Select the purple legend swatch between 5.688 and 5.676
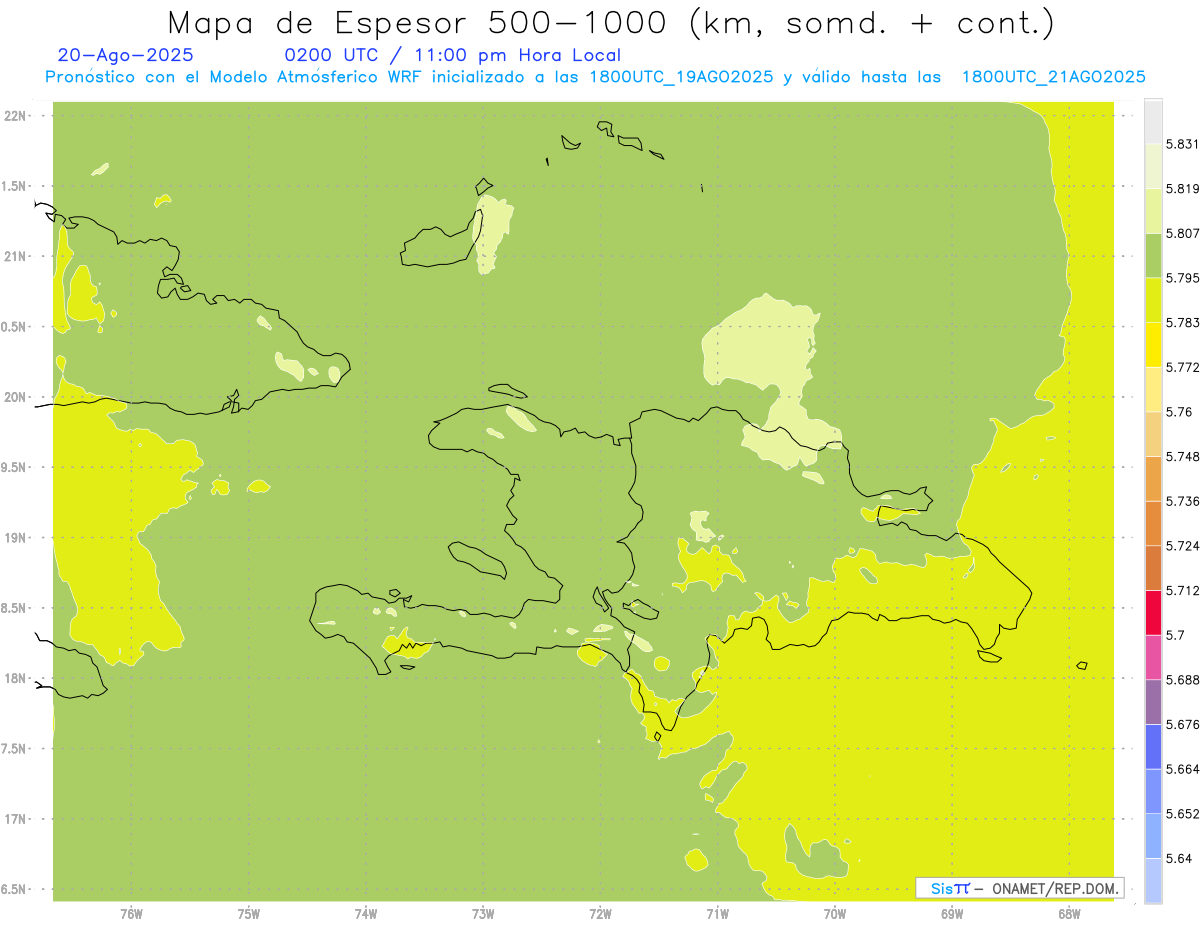This screenshot has width=1200, height=927. tap(1153, 702)
